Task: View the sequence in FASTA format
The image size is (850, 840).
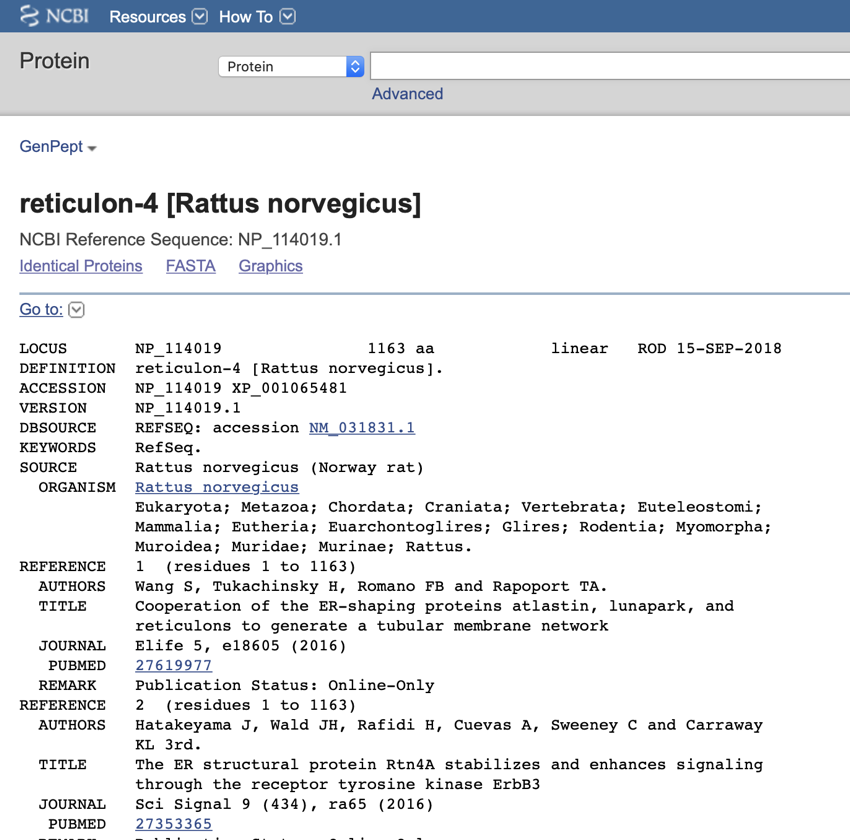Action: [x=190, y=266]
